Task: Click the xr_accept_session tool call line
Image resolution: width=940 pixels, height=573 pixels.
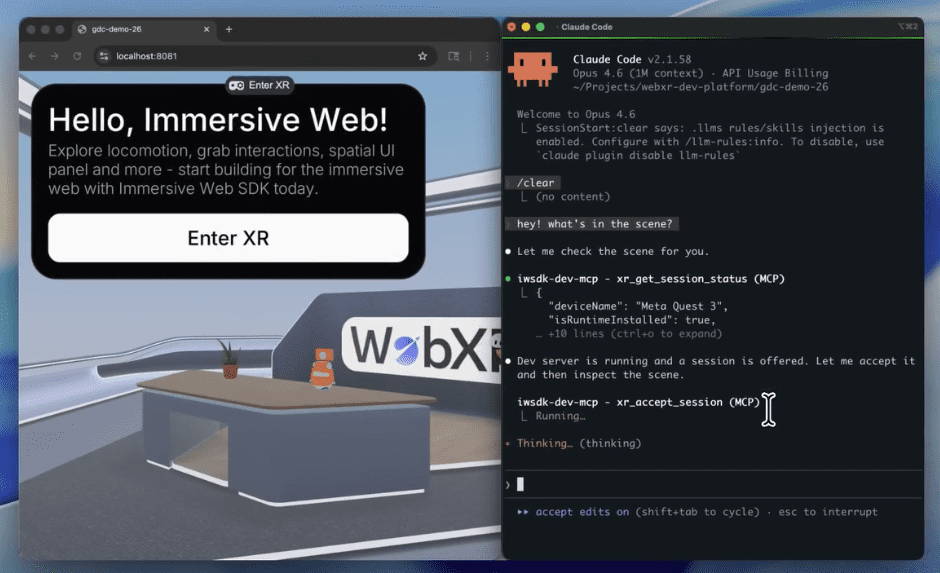Action: click(638, 402)
